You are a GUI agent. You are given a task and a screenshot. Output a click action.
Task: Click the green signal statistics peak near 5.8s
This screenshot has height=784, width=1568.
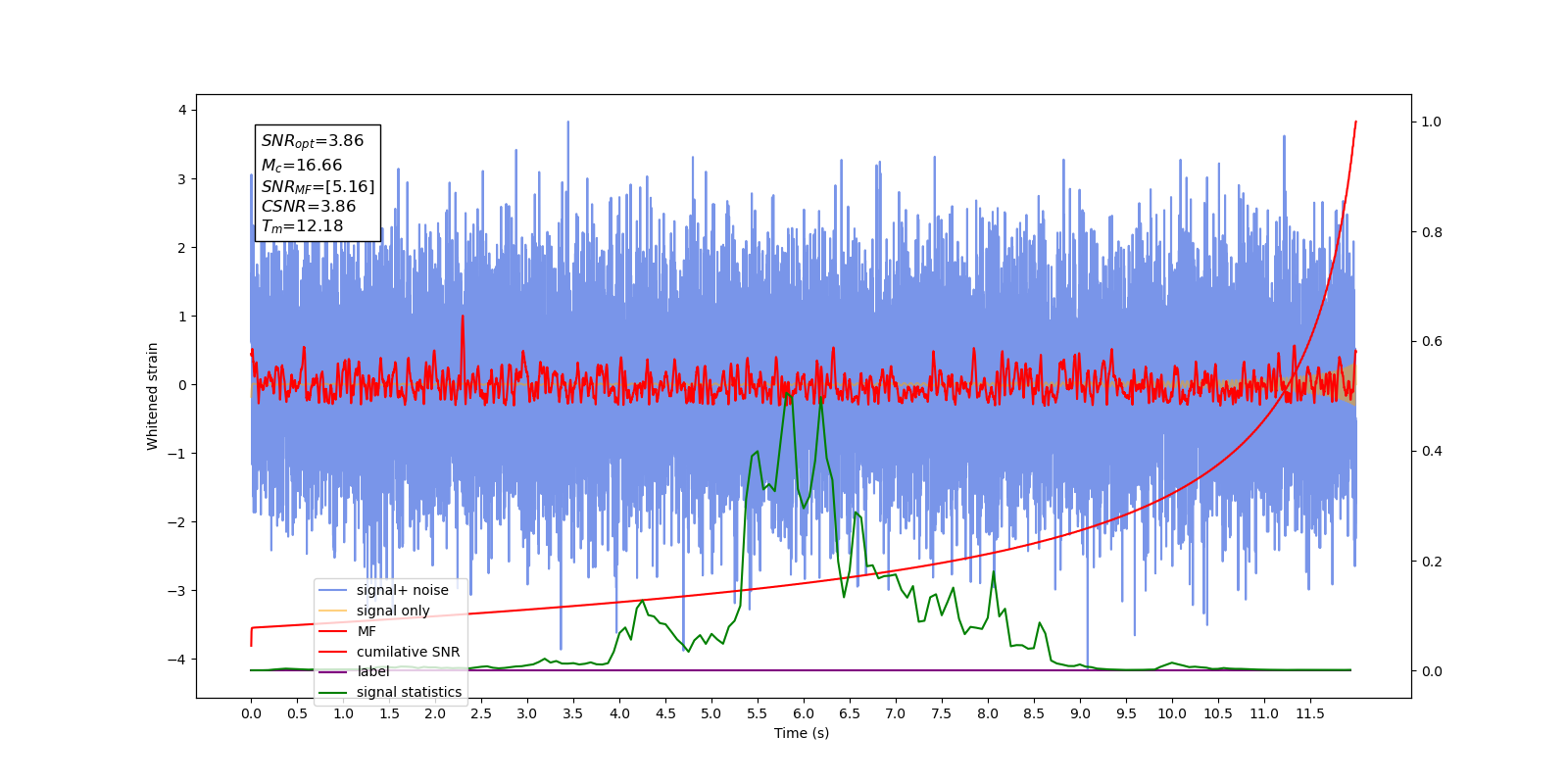pos(790,393)
